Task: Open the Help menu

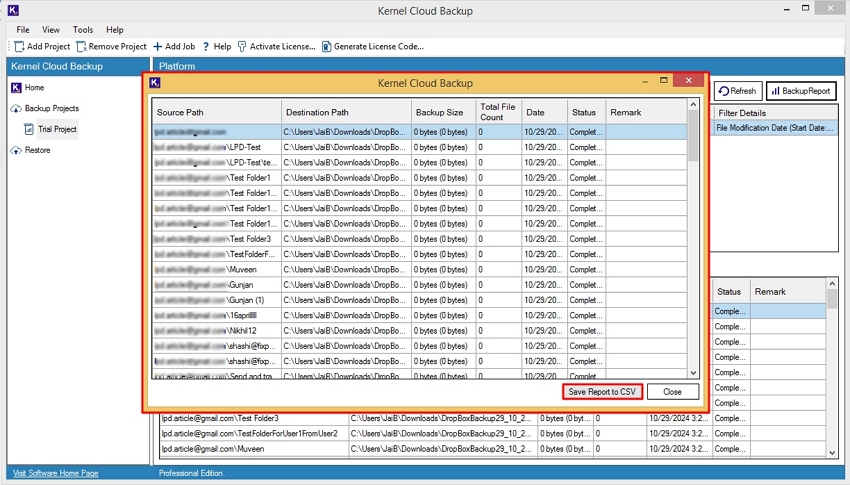Action: pyautogui.click(x=114, y=30)
